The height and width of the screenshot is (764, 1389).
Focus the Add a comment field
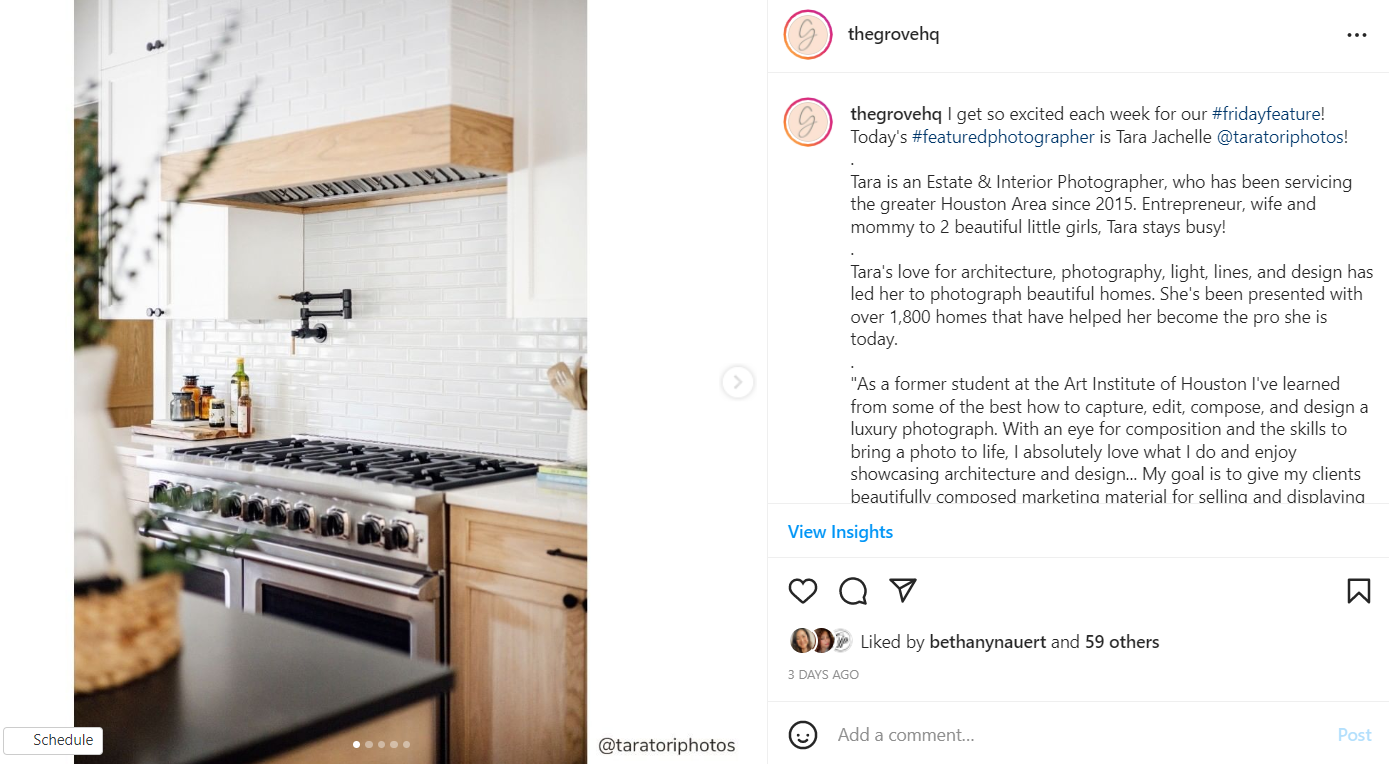(1080, 735)
